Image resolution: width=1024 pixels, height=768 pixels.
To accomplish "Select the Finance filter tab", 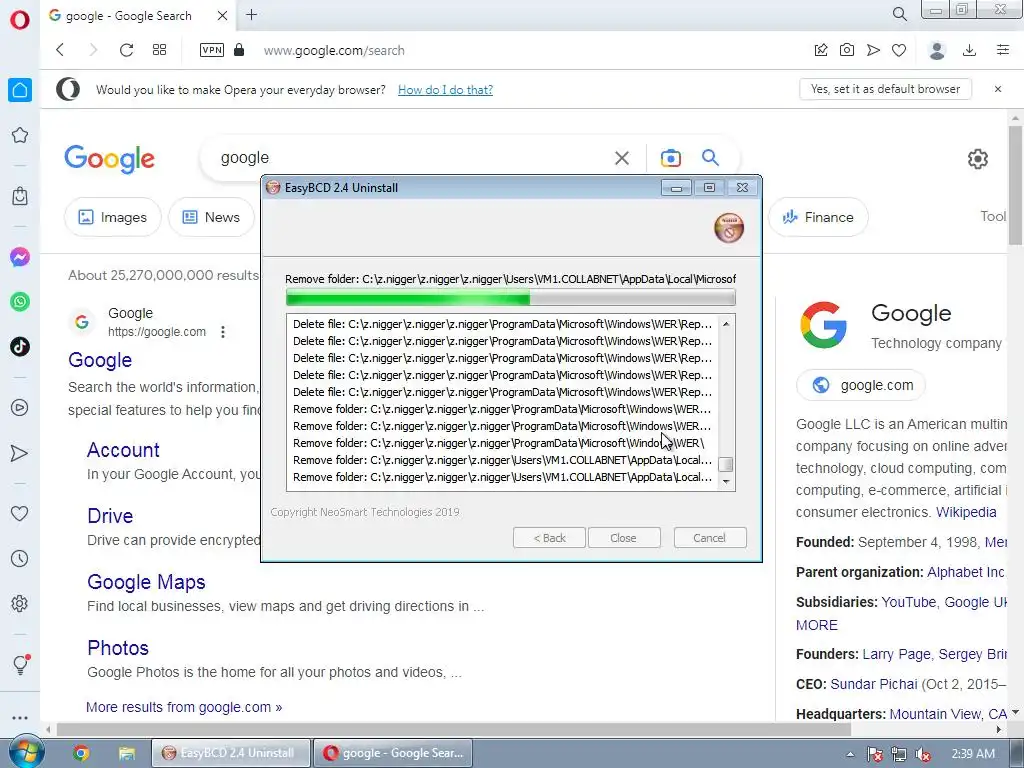I will coord(818,217).
